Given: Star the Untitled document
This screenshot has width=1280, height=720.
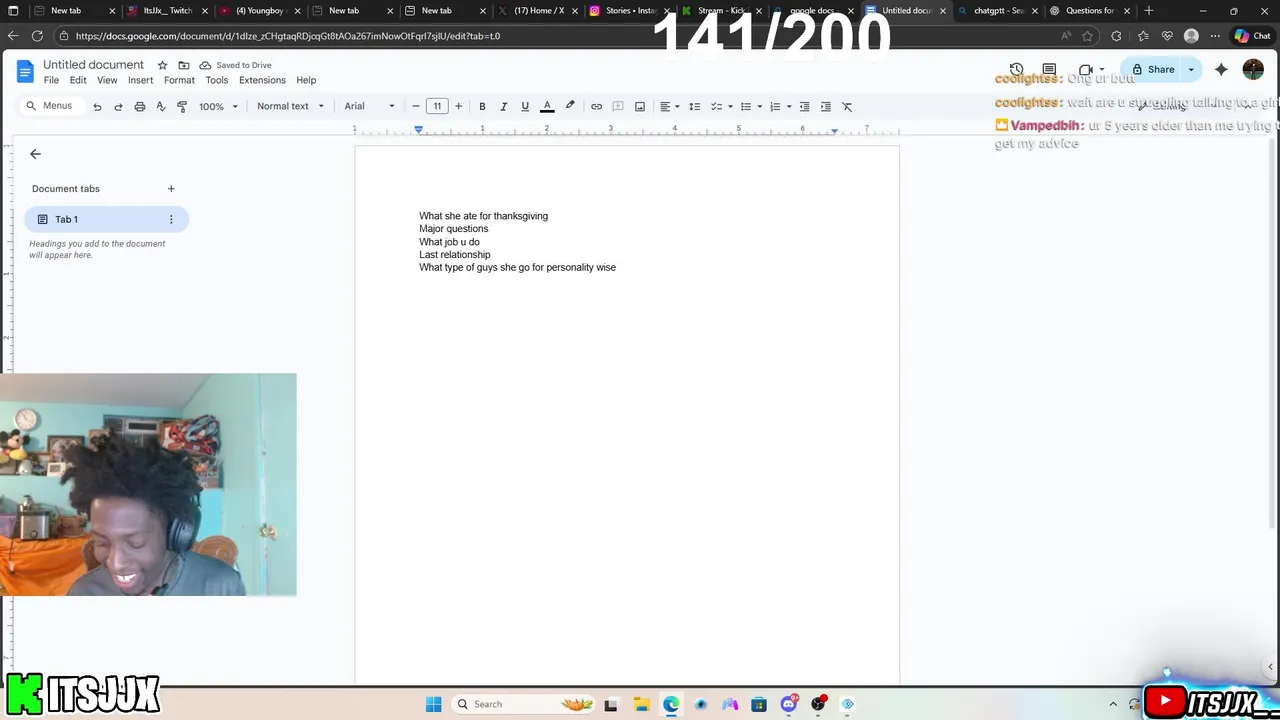Looking at the screenshot, I should (163, 65).
